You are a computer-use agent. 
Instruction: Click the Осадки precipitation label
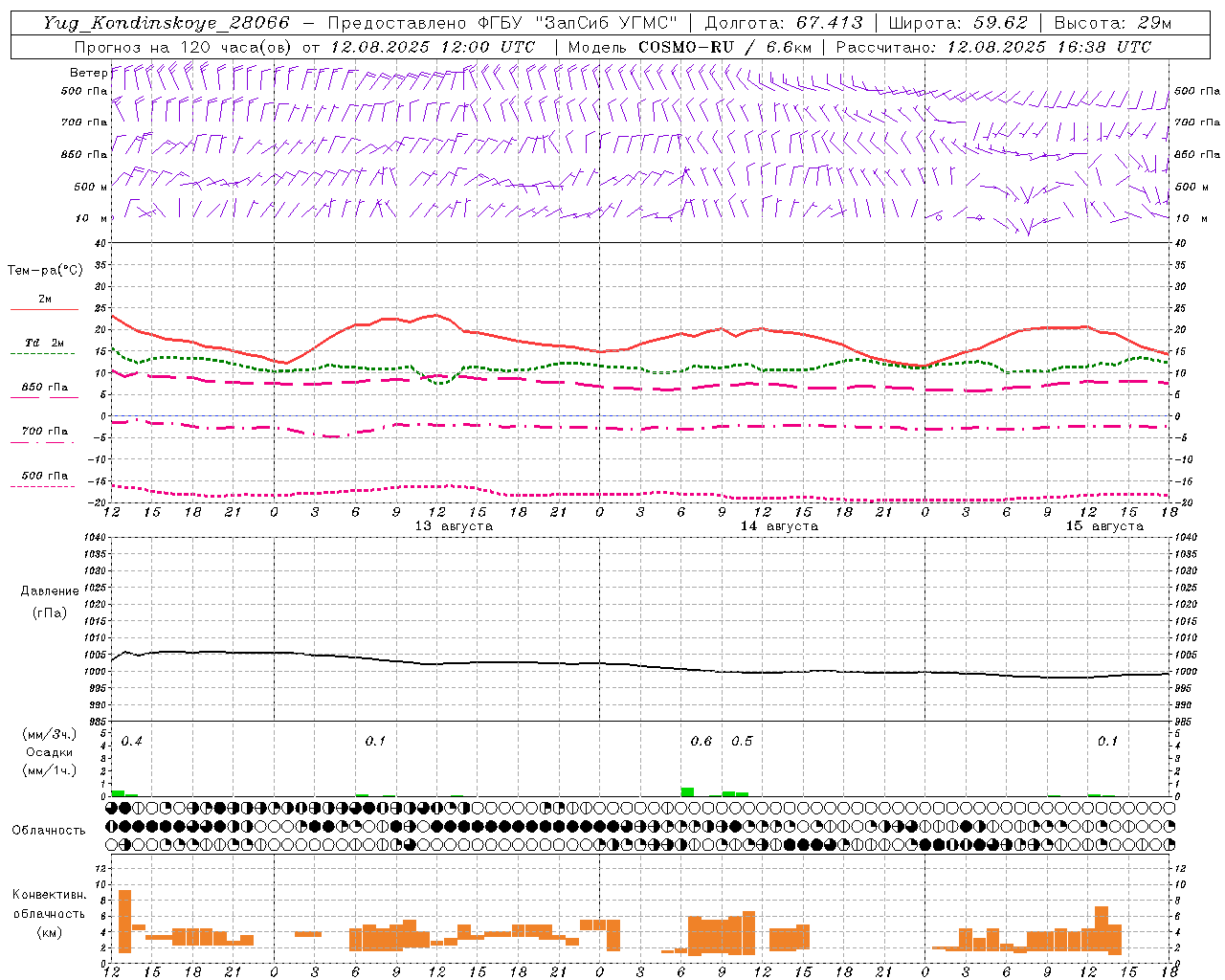pos(48,752)
